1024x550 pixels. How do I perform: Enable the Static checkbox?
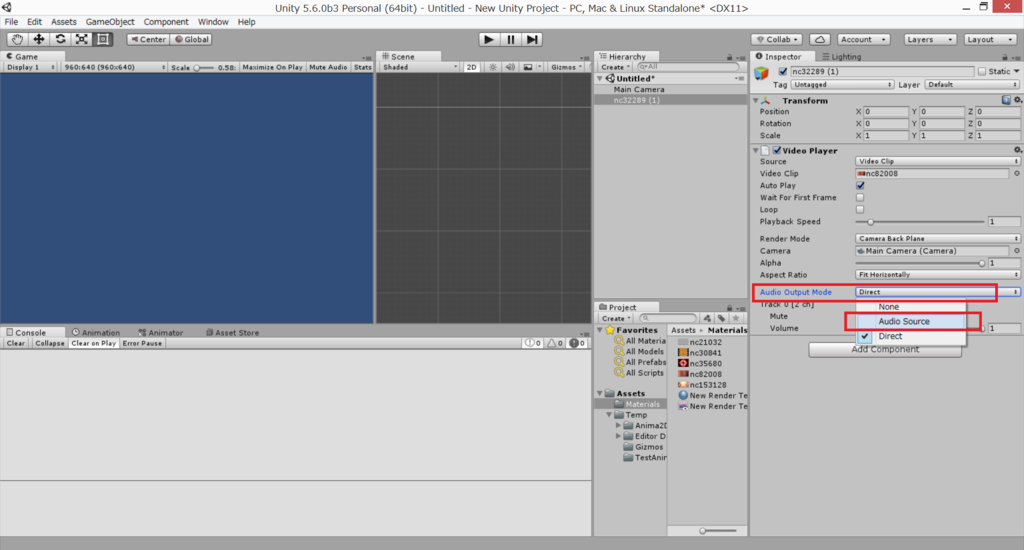click(982, 71)
